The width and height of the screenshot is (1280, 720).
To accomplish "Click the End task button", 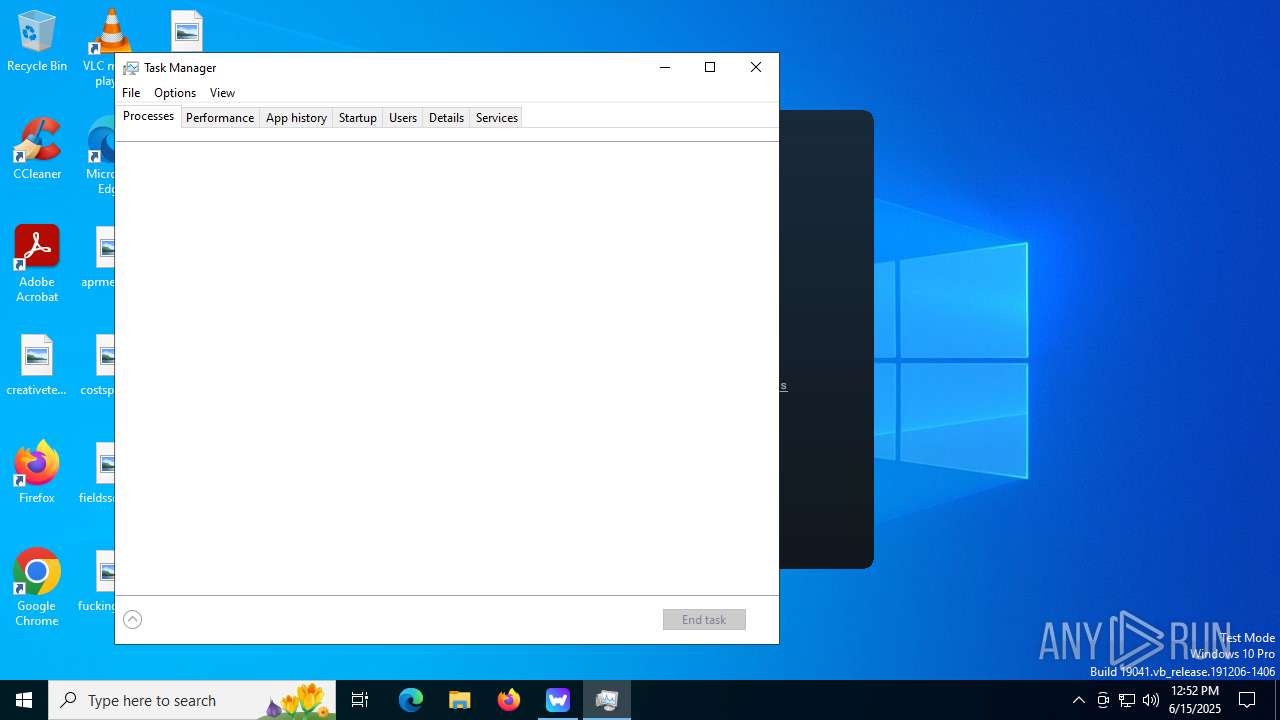I will tap(704, 620).
